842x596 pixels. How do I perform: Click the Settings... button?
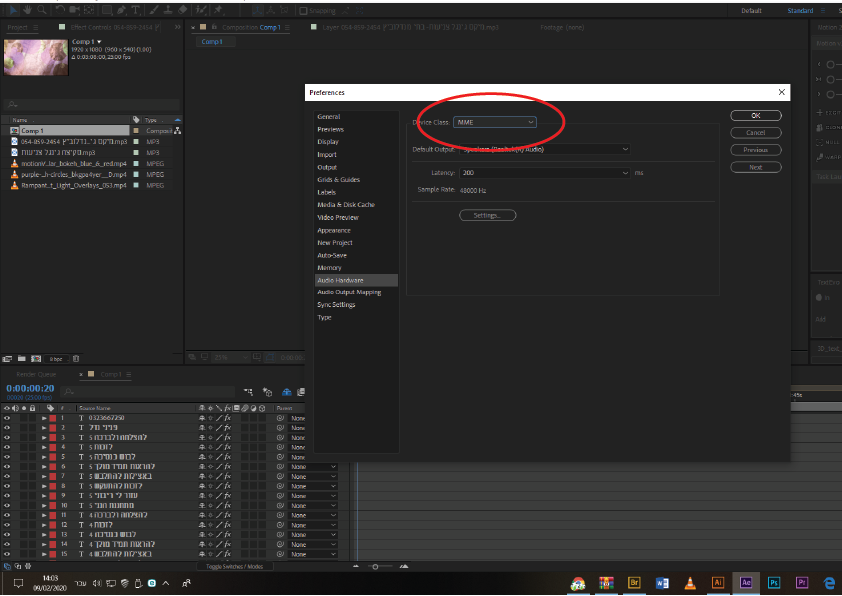(488, 215)
